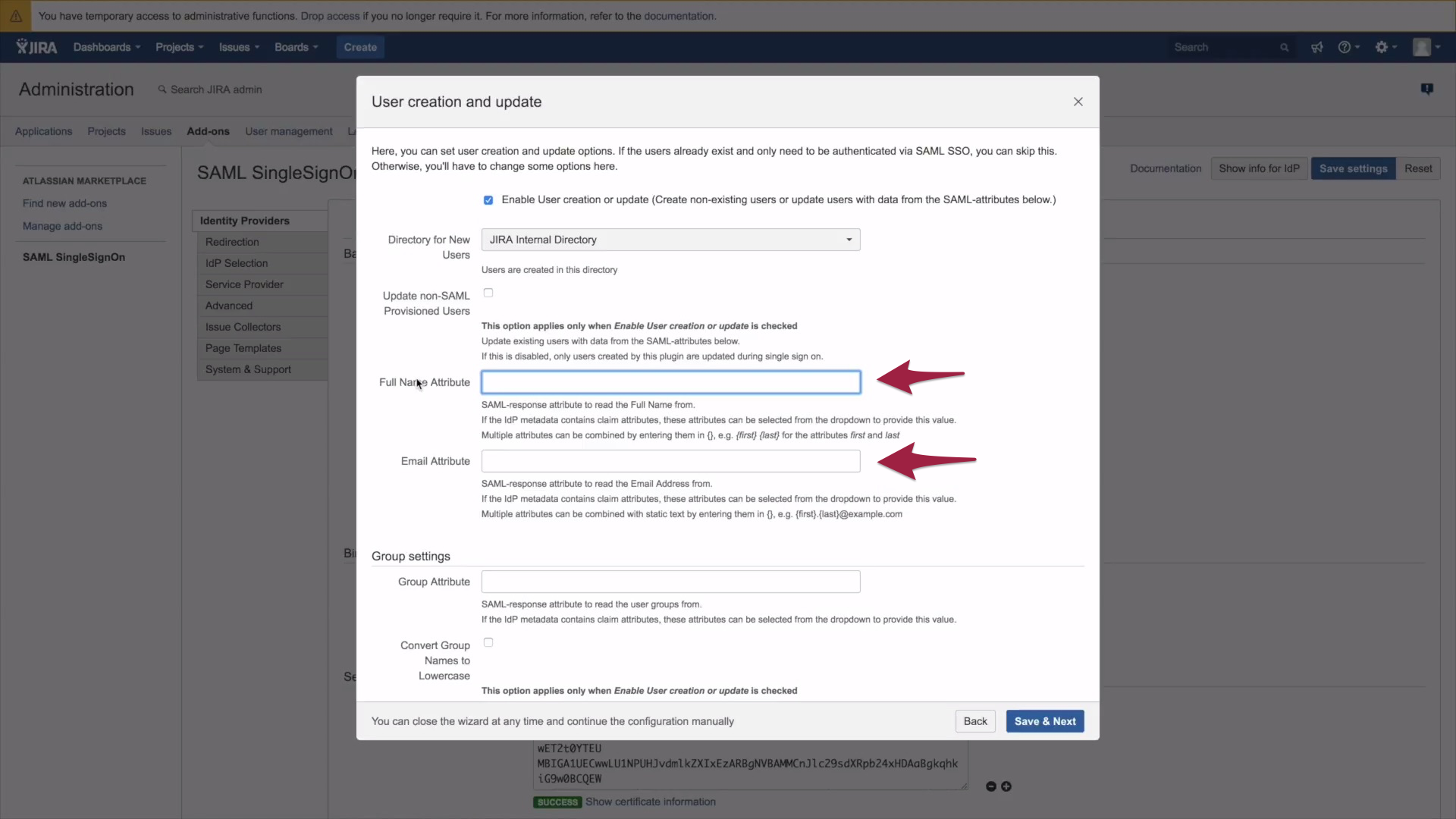This screenshot has width=1456, height=819.
Task: Click the feedback icon near Administration header
Action: tap(1426, 89)
